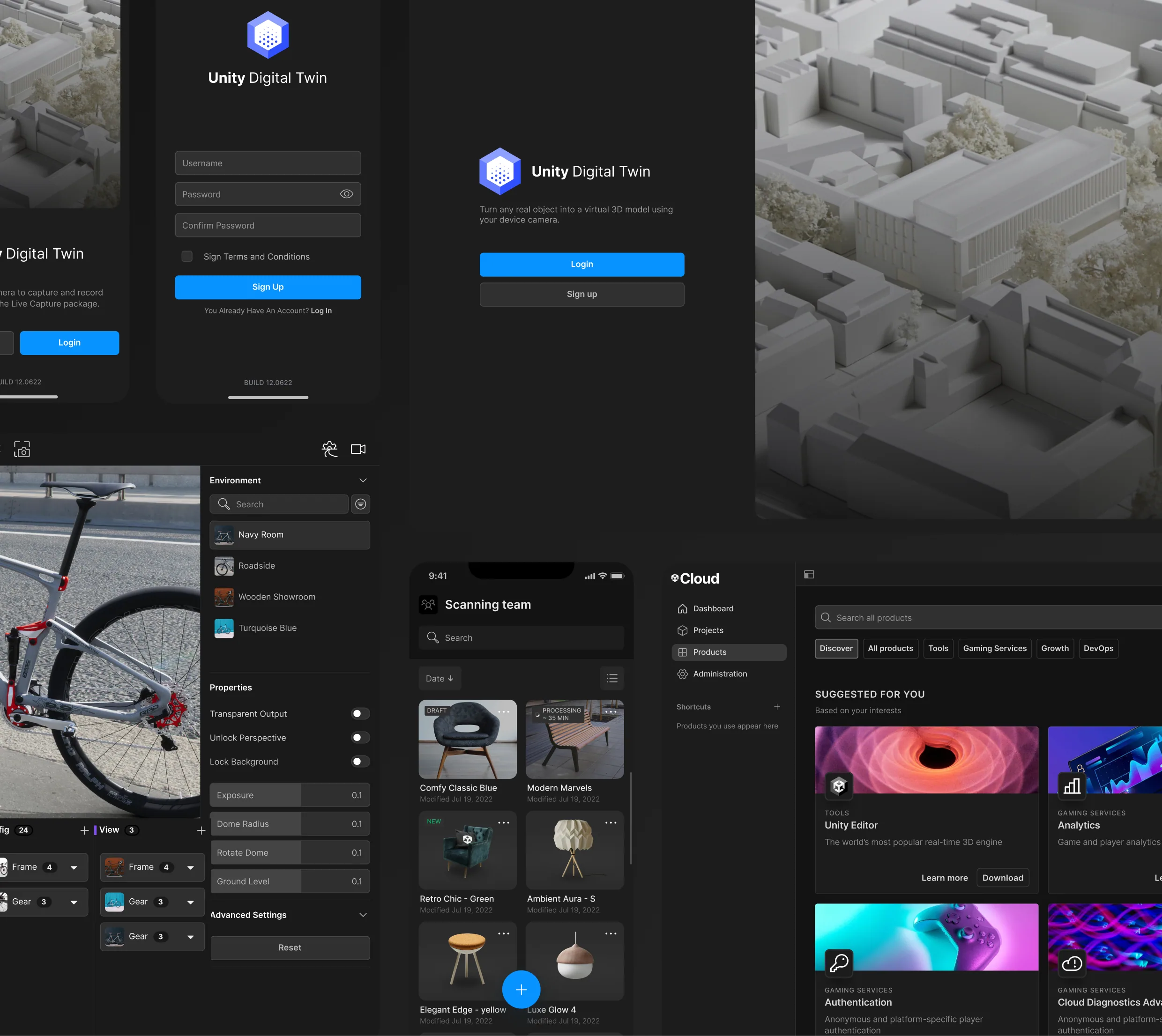The height and width of the screenshot is (1036, 1162).
Task: Click the Cloud logo
Action: coord(695,578)
